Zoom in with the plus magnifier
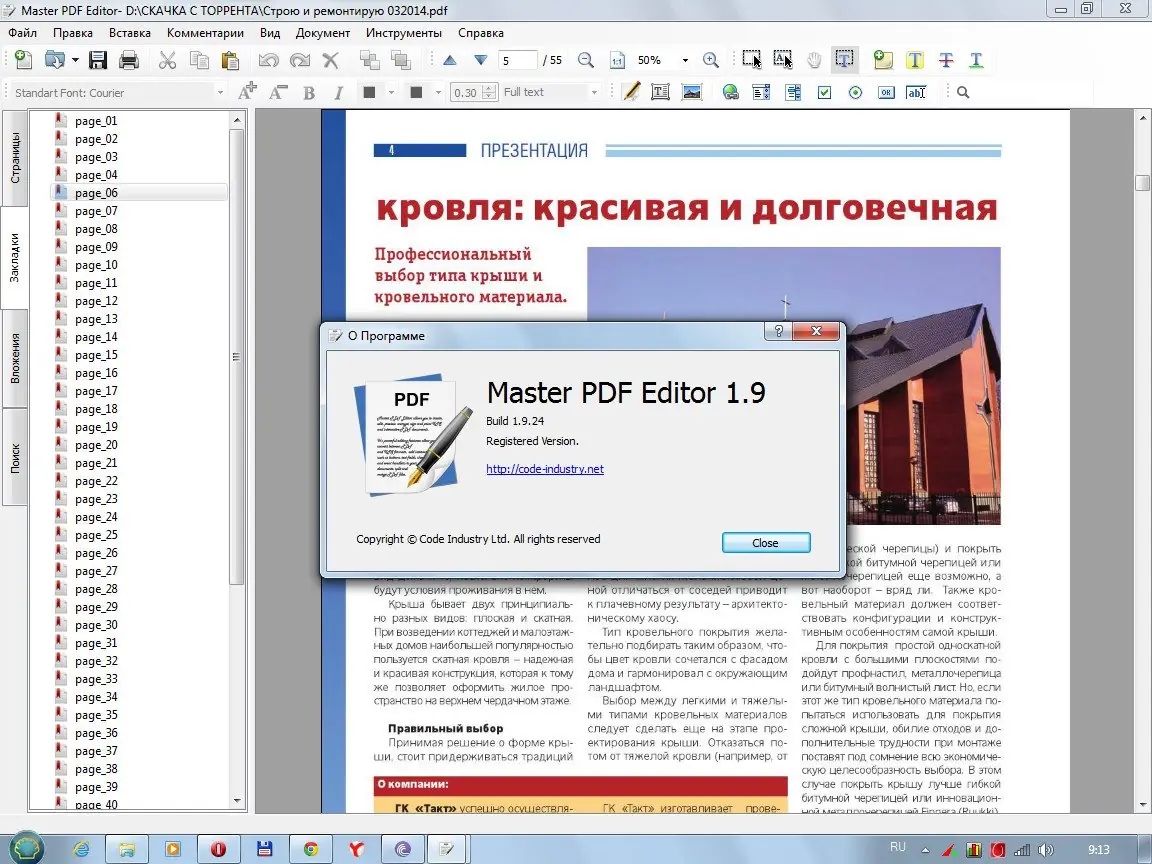The height and width of the screenshot is (864, 1152). point(710,60)
